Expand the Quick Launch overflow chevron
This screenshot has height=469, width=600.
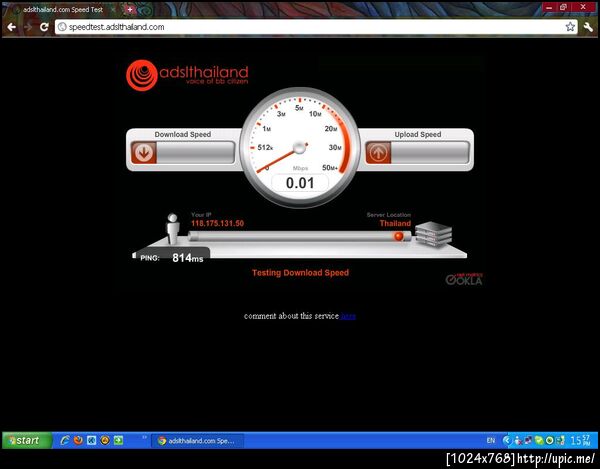(x=145, y=437)
